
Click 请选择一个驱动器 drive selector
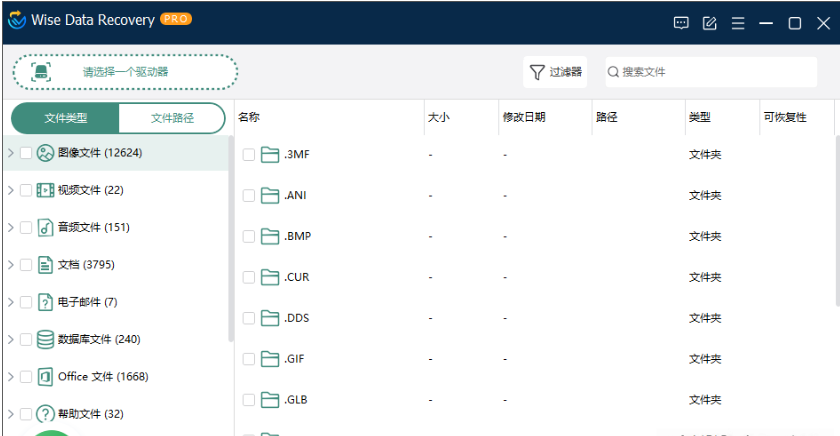(125, 72)
